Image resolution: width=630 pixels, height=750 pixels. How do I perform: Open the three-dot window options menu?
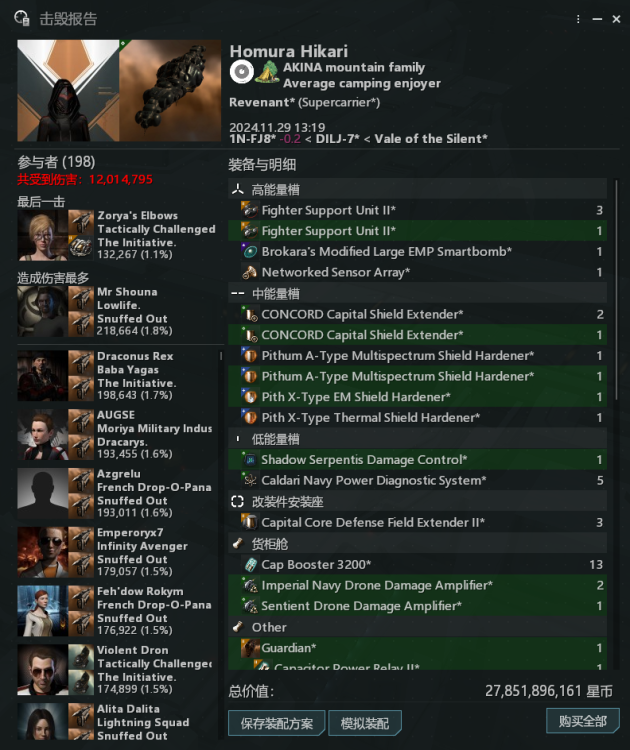578,19
